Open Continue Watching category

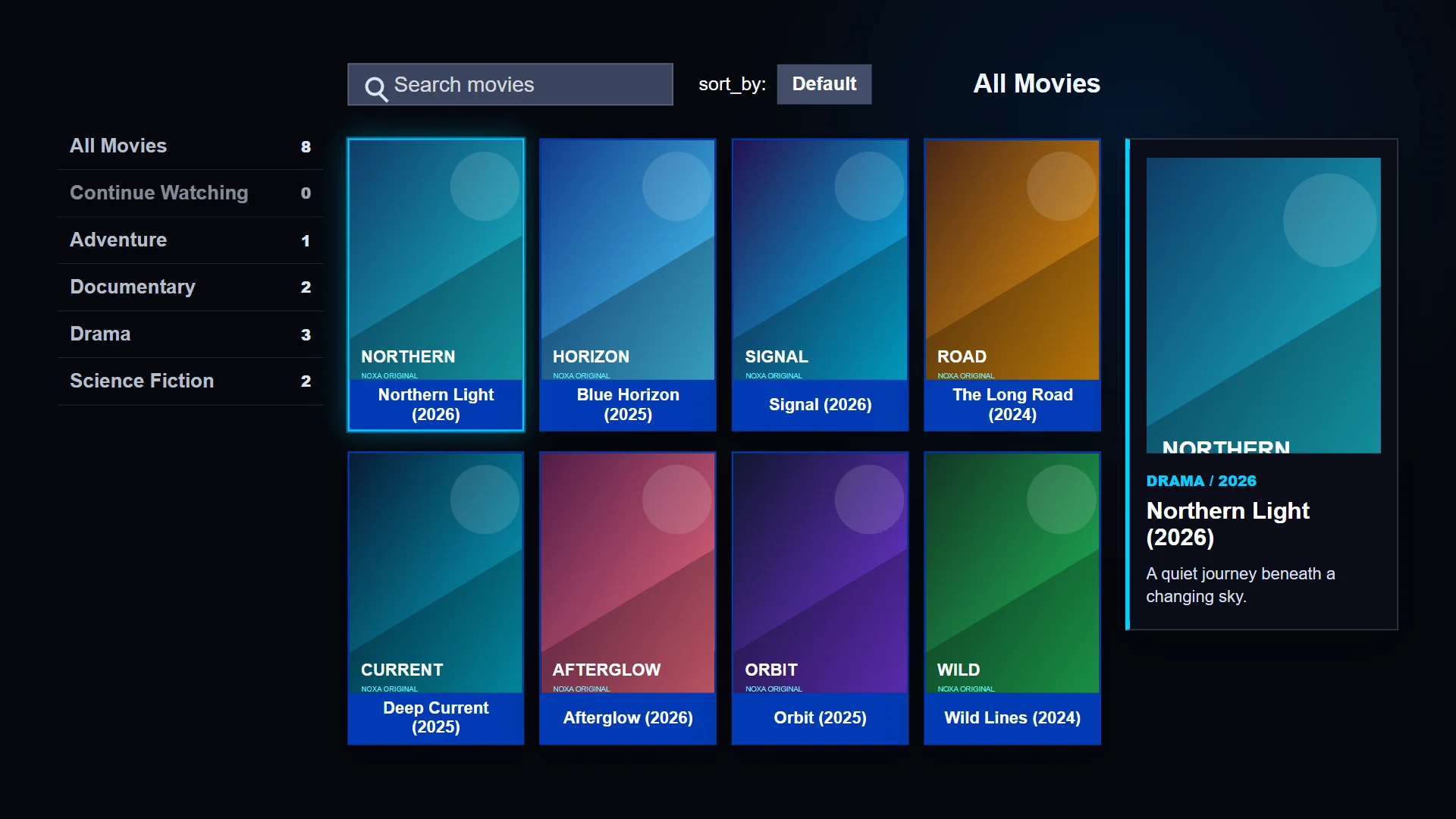[190, 193]
